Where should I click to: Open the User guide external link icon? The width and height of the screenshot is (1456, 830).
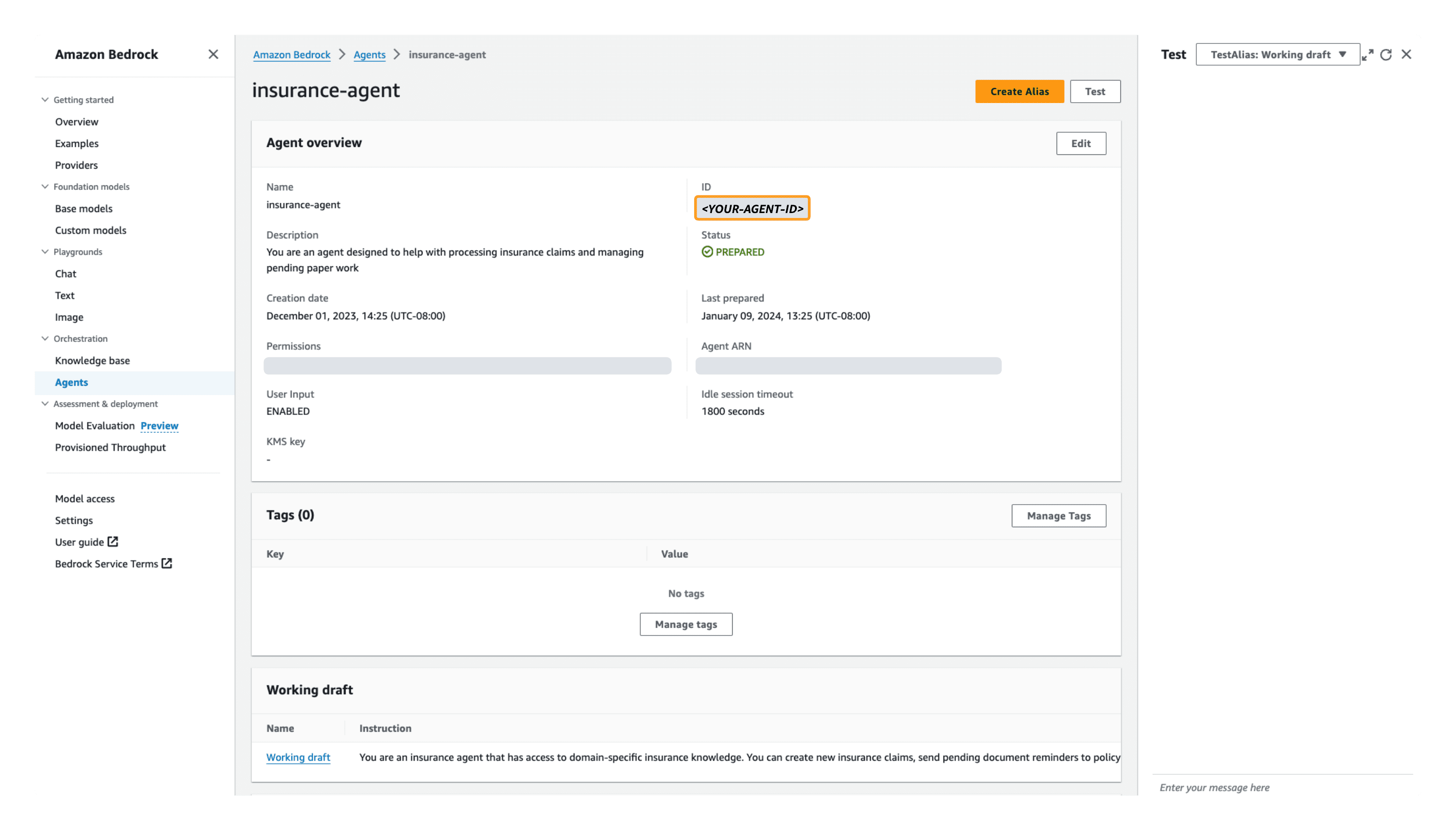[113, 542]
